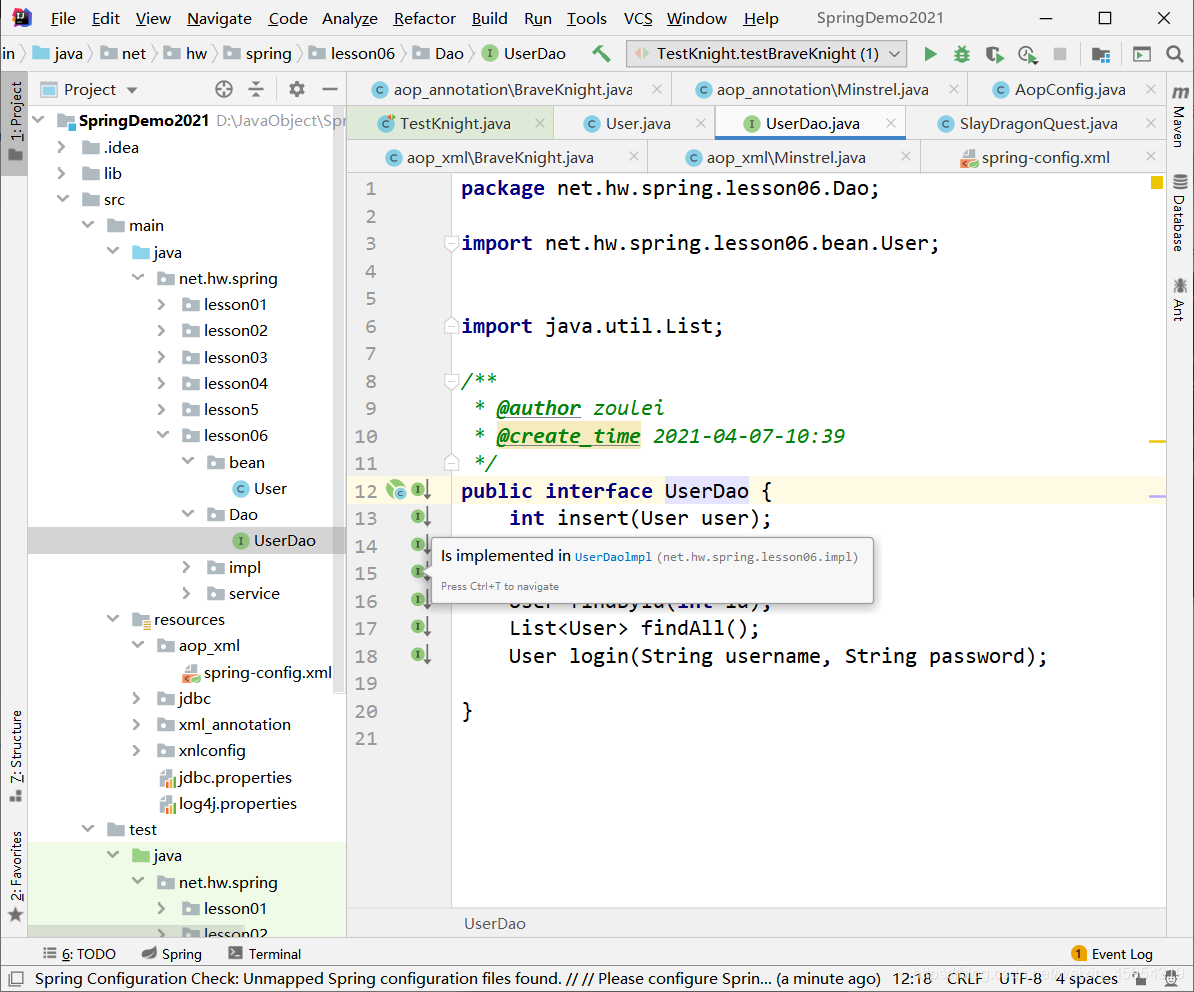Start debugging with the bug icon

(962, 54)
